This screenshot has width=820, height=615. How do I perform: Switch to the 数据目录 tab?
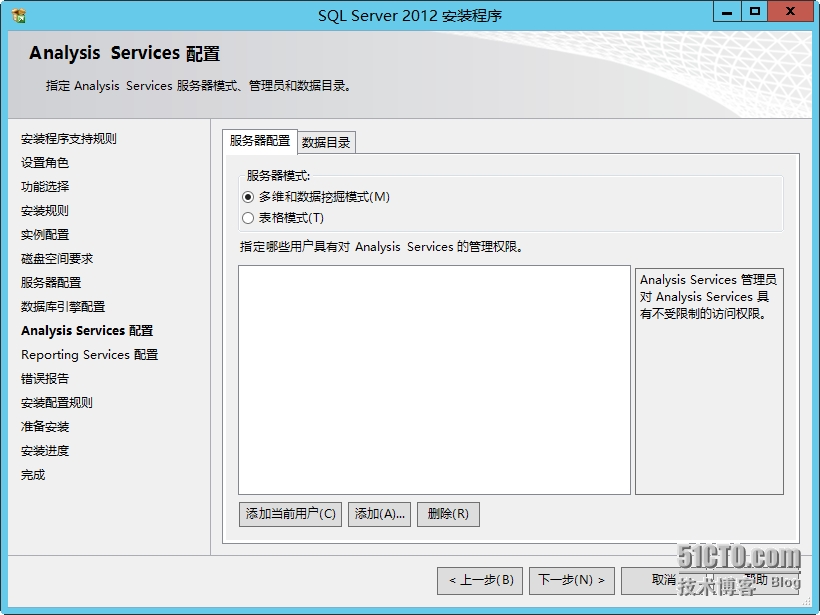pyautogui.click(x=326, y=142)
